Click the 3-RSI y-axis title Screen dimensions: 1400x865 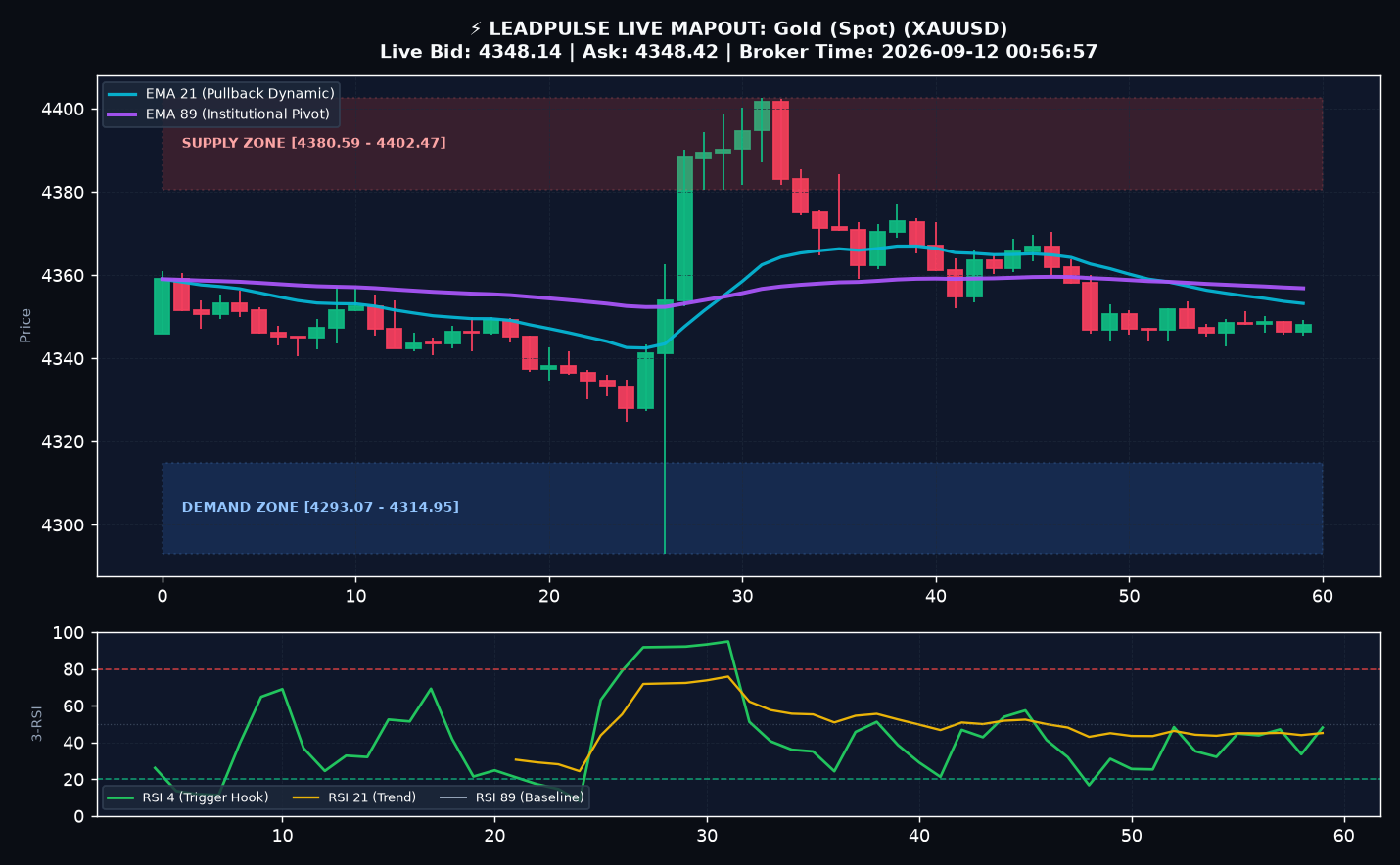click(x=36, y=723)
